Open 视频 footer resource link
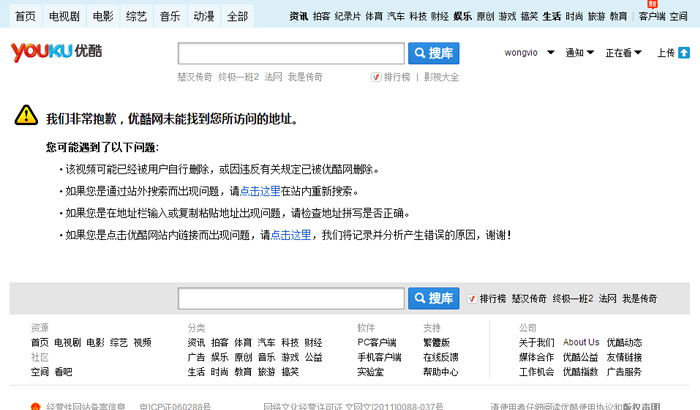This screenshot has height=410, width=700. [x=142, y=343]
